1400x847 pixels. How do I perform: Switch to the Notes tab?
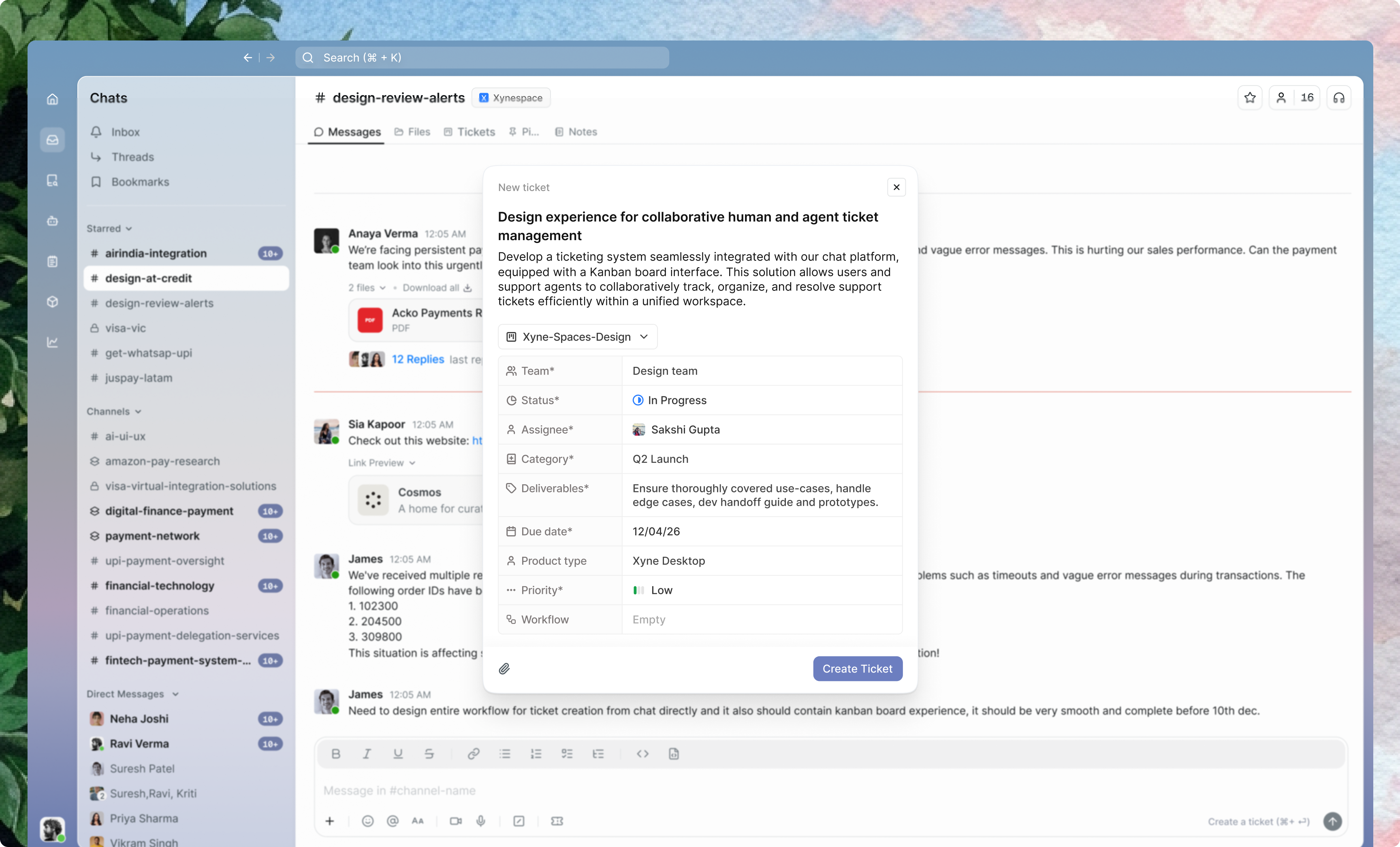coord(576,132)
